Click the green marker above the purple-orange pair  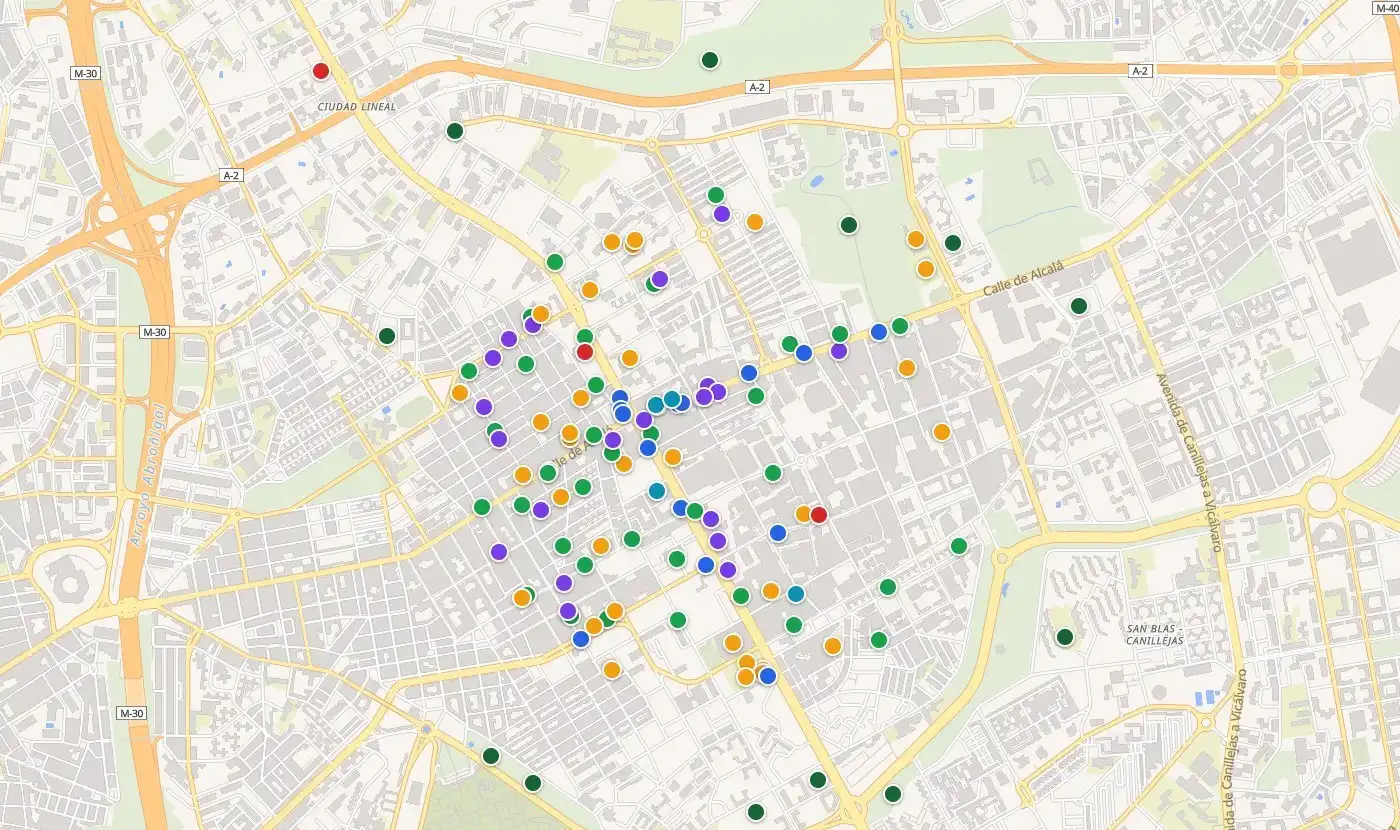point(716,195)
